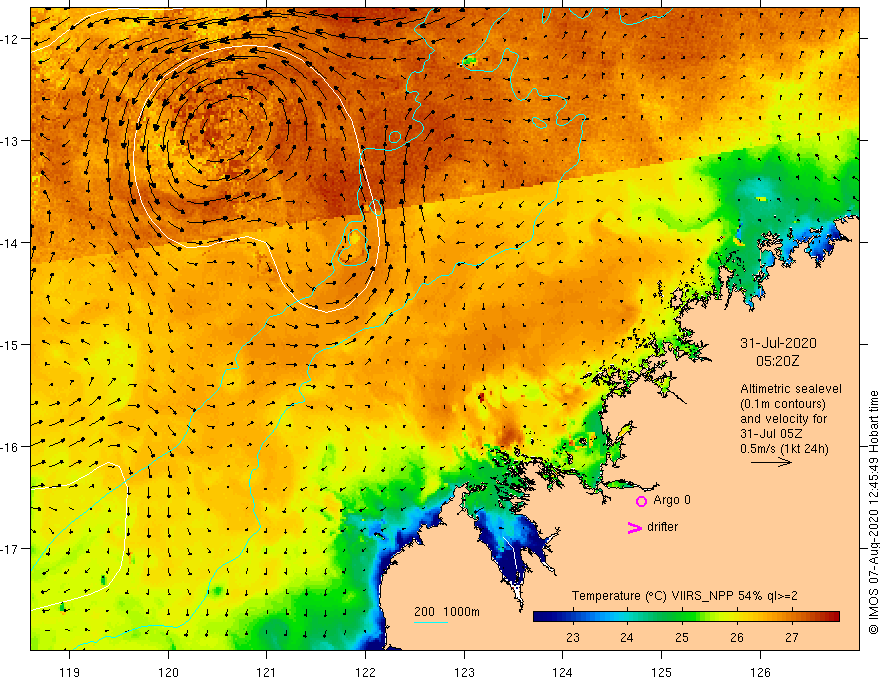Viewport: 880px width, 680px height.
Task: Click longitude axis label 126
Action: click(760, 673)
